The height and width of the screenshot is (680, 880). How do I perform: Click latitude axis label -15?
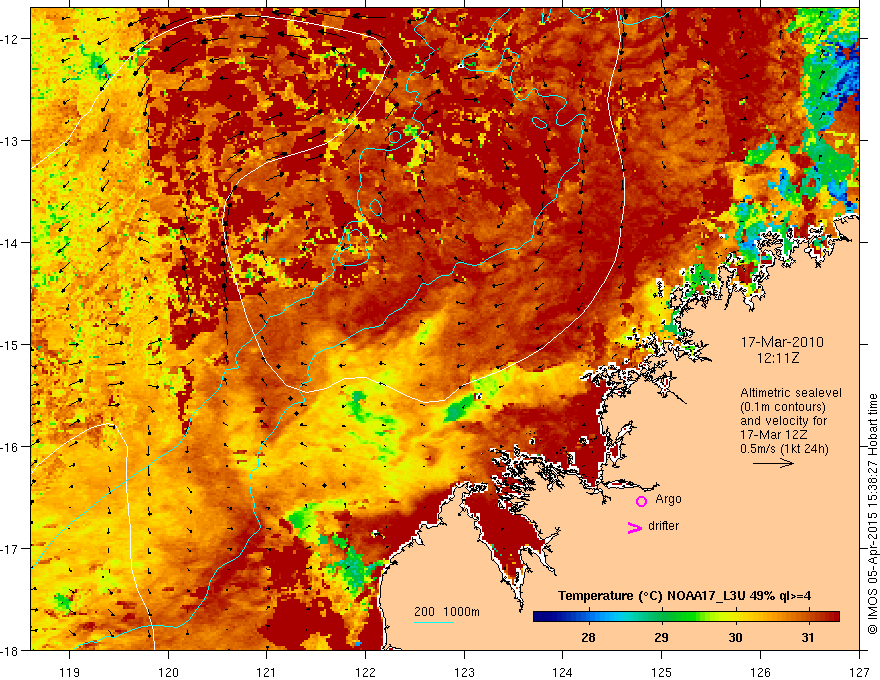click(x=10, y=344)
